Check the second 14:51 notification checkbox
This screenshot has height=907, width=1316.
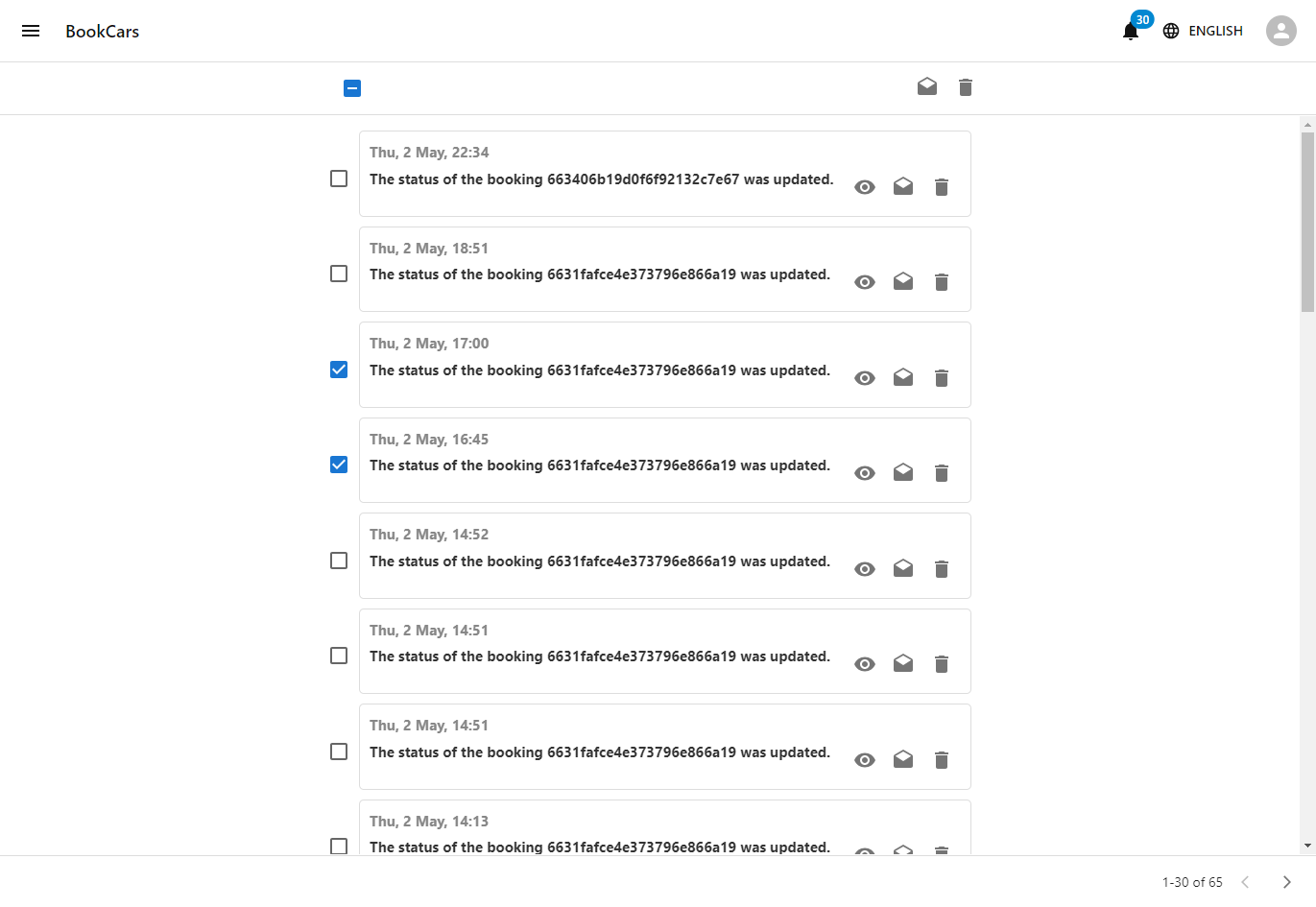(339, 752)
